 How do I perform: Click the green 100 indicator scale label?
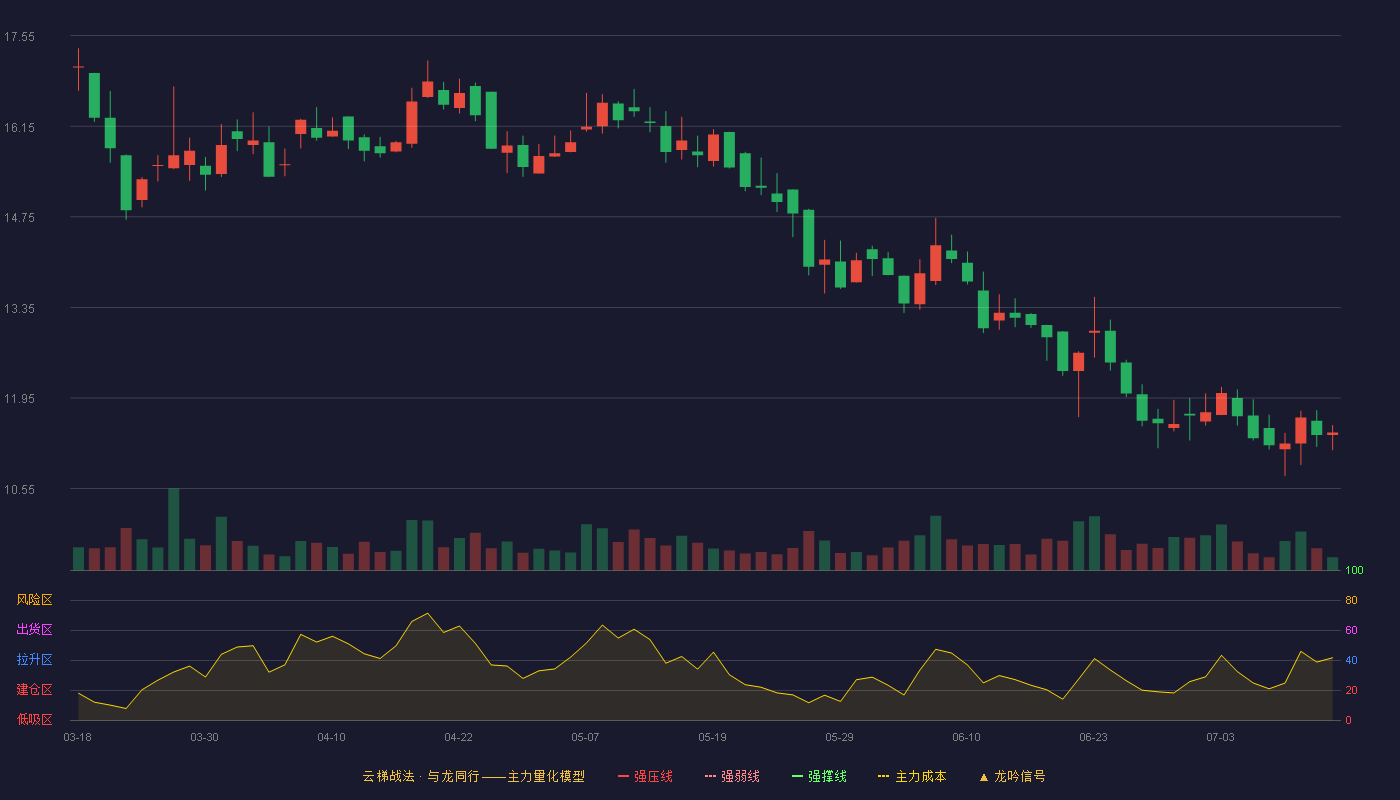pos(1354,571)
